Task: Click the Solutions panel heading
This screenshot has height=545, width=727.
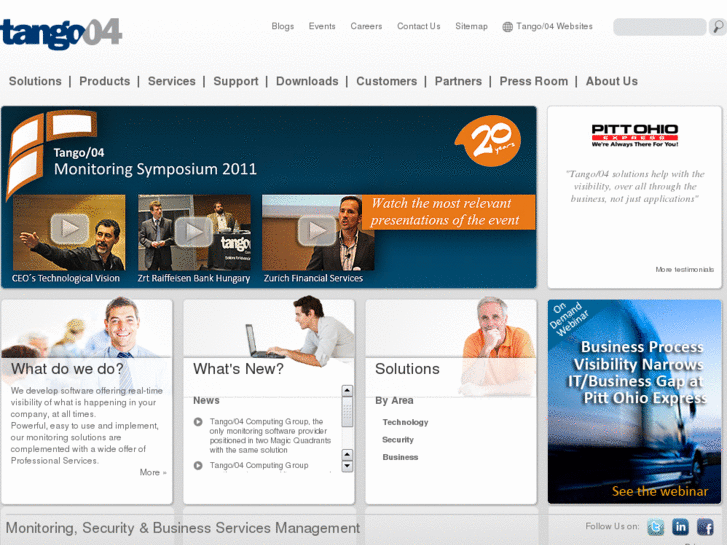Action: [x=407, y=369]
